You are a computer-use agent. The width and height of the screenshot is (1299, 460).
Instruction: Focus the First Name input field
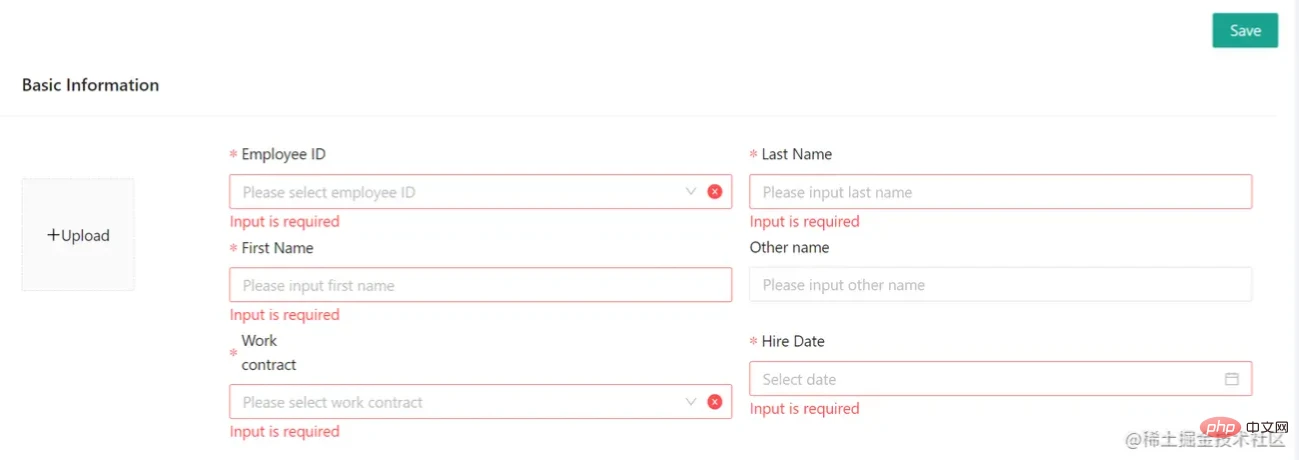pos(480,285)
